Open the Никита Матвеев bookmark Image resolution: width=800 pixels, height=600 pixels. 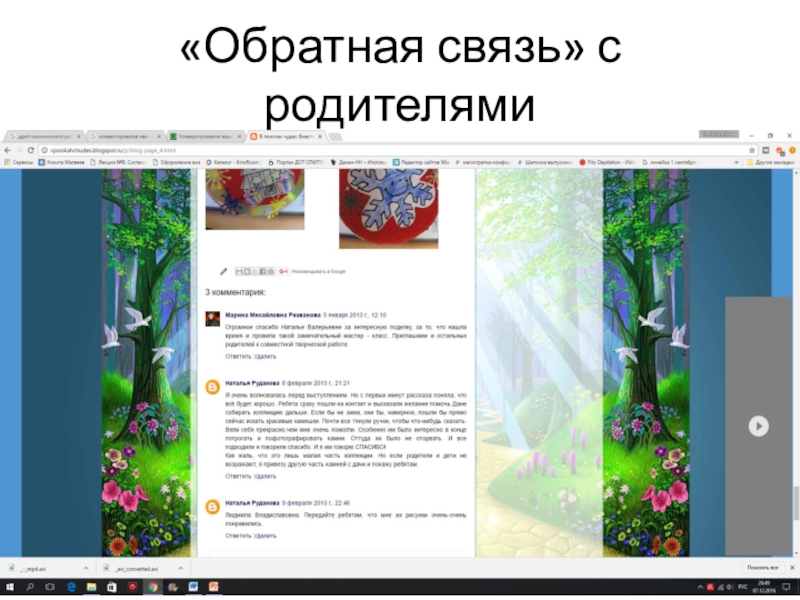[x=61, y=162]
